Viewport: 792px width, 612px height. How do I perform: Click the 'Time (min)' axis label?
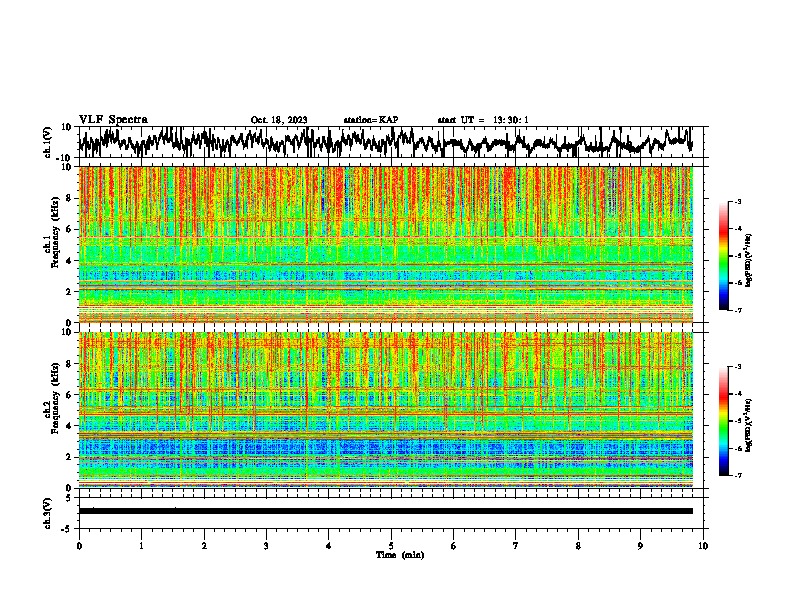(400, 555)
